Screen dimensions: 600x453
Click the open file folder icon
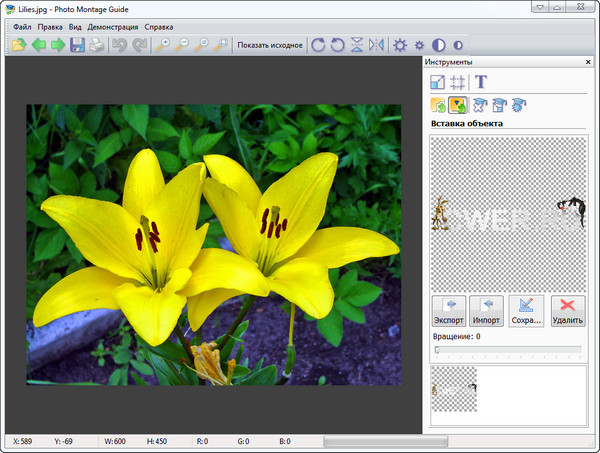tap(18, 45)
